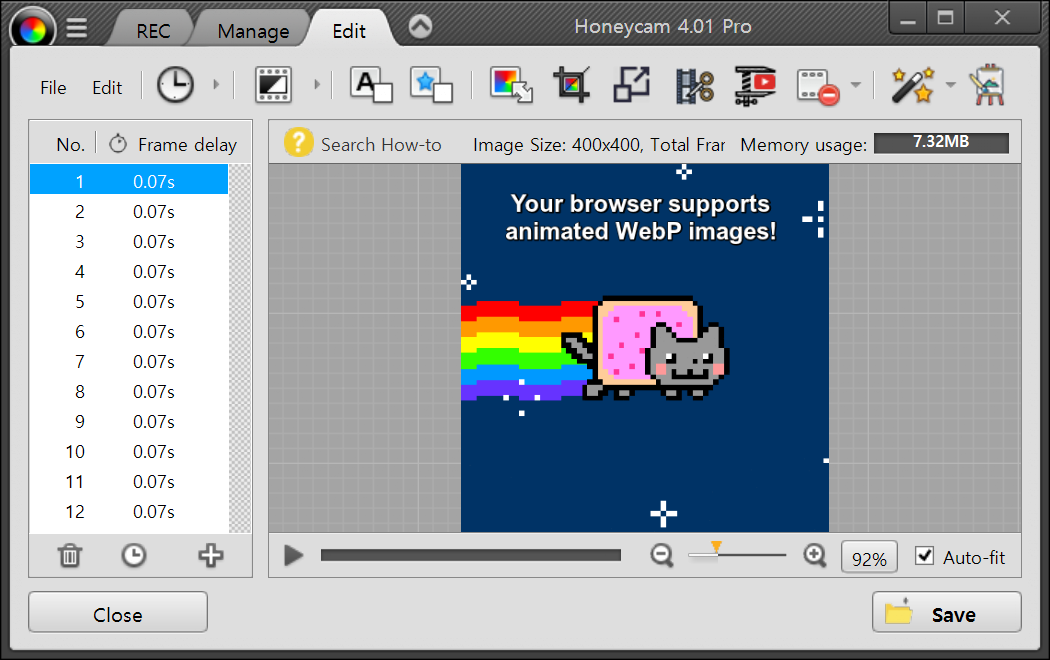1050x660 pixels.
Task: Toggle the Auto-fit checkbox
Action: coord(924,556)
